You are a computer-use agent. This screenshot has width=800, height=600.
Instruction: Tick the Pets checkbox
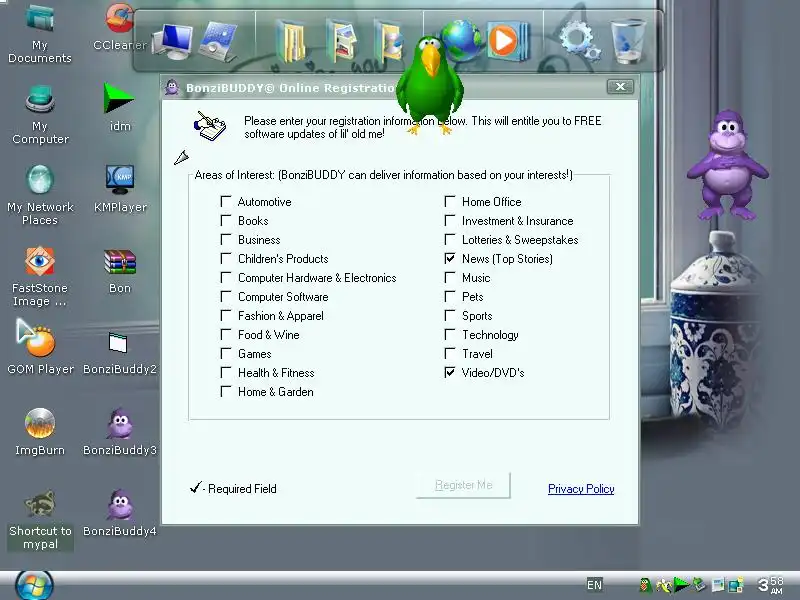(449, 296)
